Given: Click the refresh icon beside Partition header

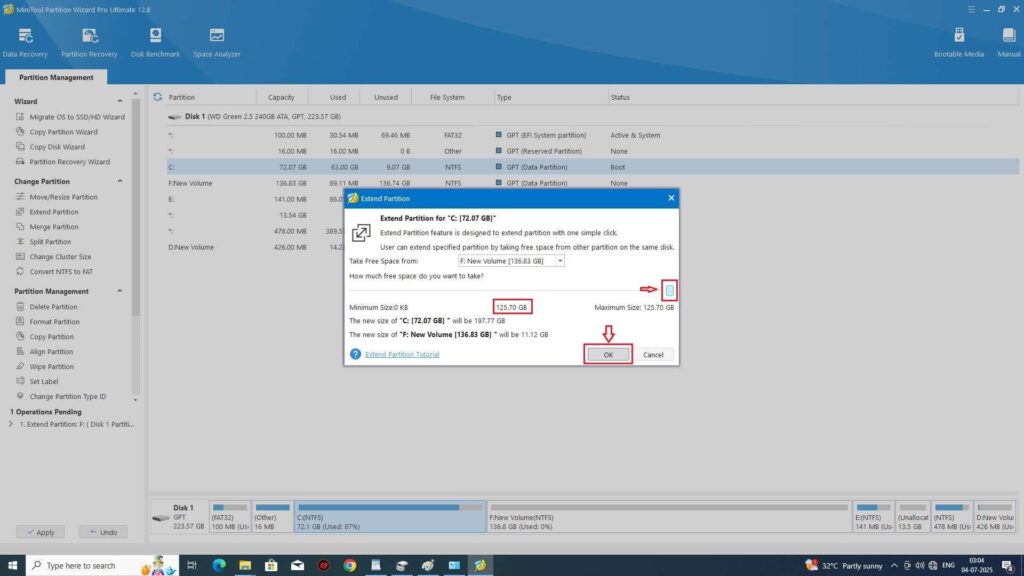Looking at the screenshot, I should pos(157,97).
